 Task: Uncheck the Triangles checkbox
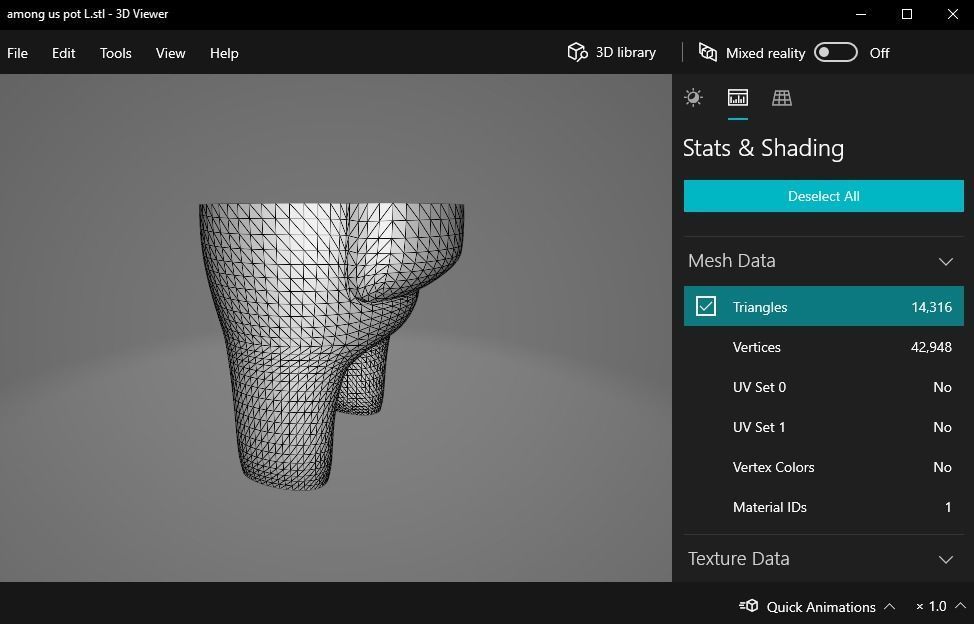click(706, 306)
